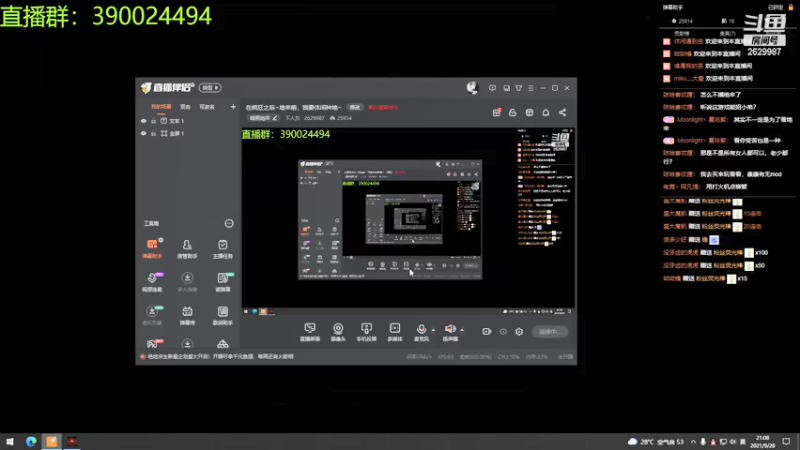The image size is (800, 450).
Task: Click the orange app icon on taskbar
Action: coord(52,441)
